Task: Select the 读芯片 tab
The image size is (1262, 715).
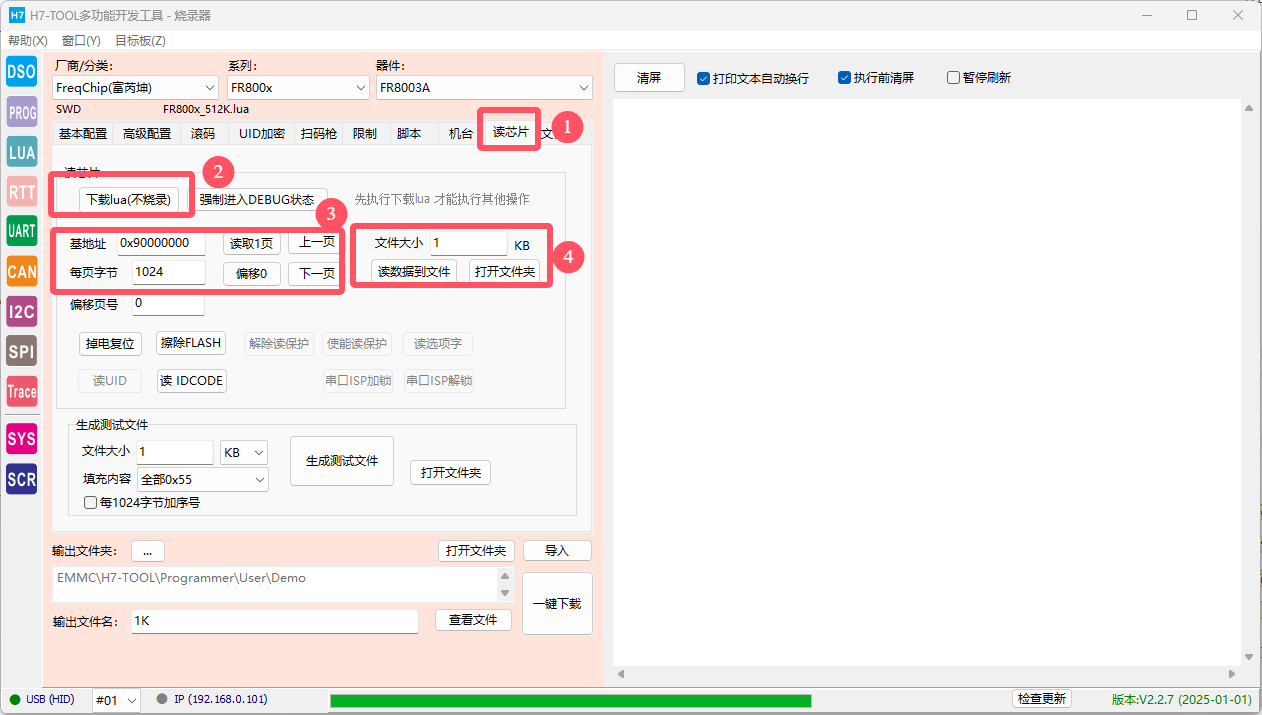Action: 511,132
